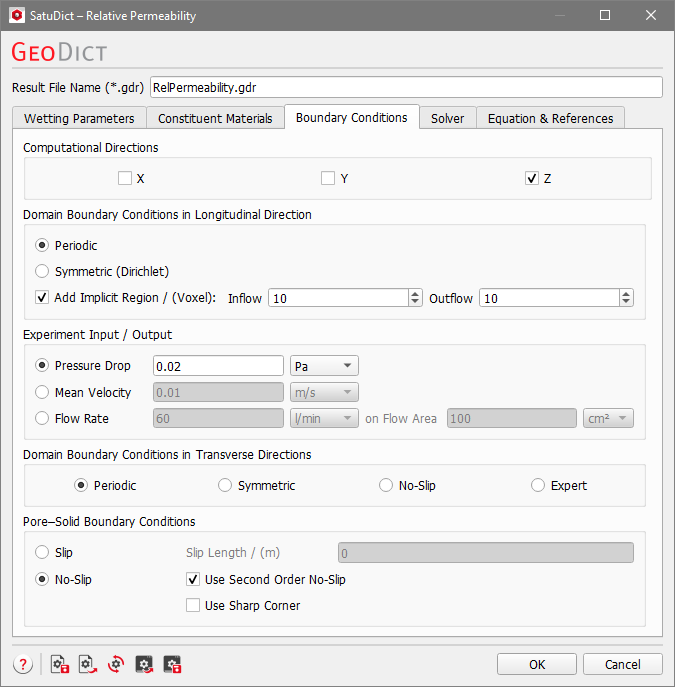This screenshot has height=687, width=675.
Task: Click the Cancel button
Action: click(622, 664)
